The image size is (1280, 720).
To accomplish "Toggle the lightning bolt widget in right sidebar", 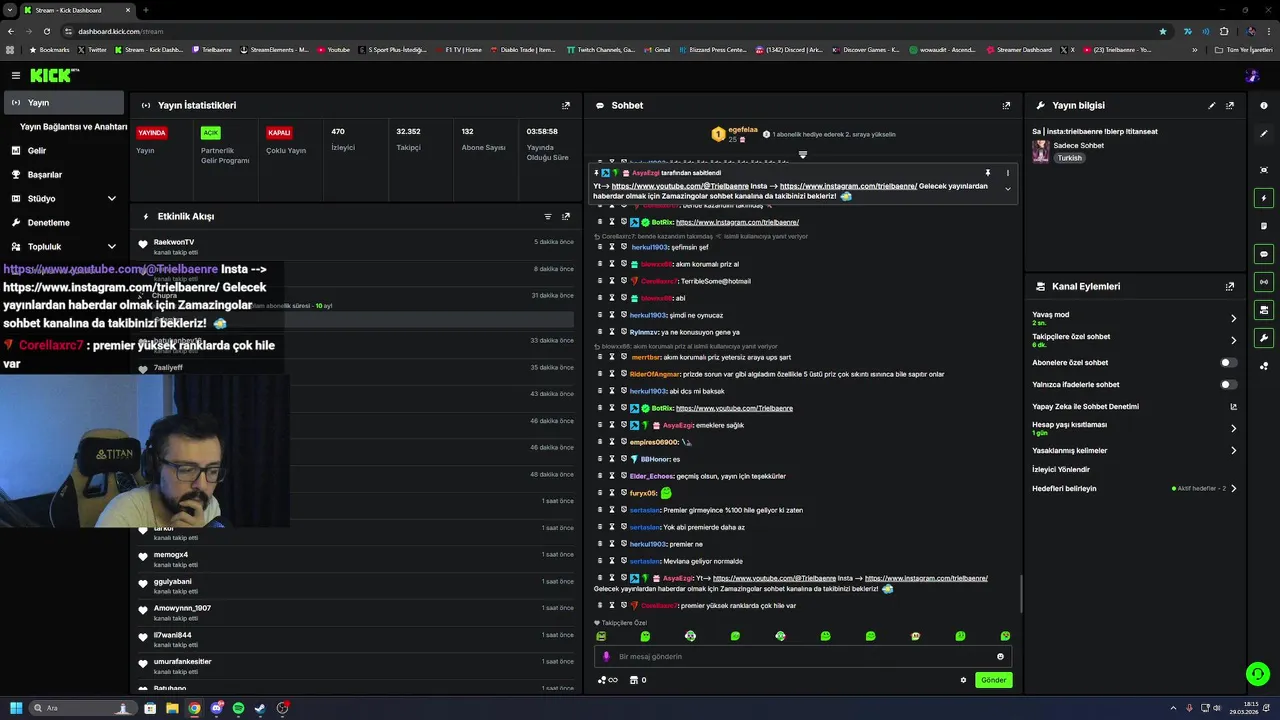I will 1264,198.
